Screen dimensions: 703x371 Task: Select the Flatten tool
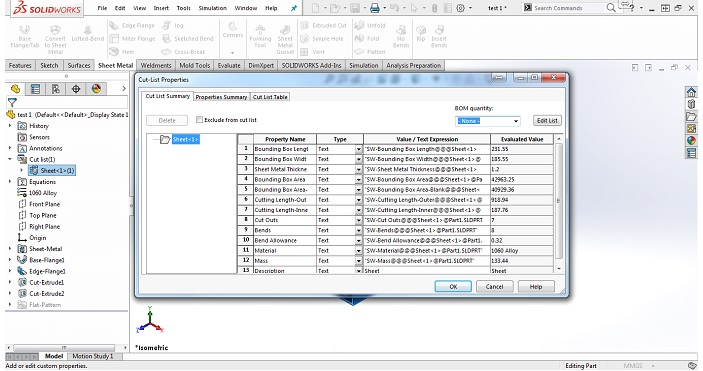tap(370, 52)
